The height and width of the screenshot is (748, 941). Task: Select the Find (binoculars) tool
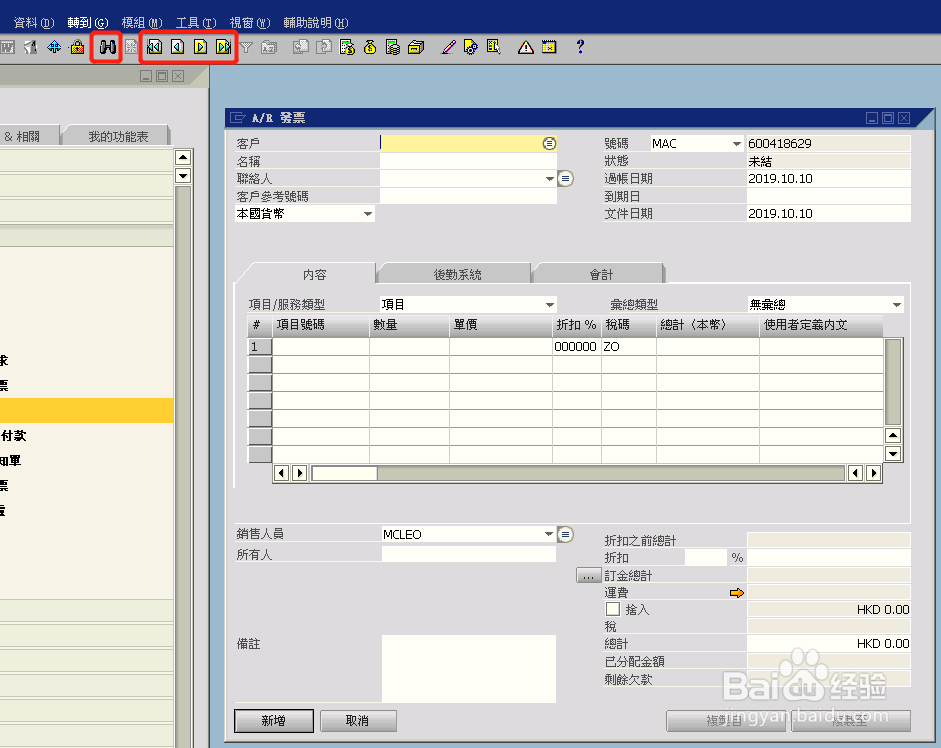[106, 46]
